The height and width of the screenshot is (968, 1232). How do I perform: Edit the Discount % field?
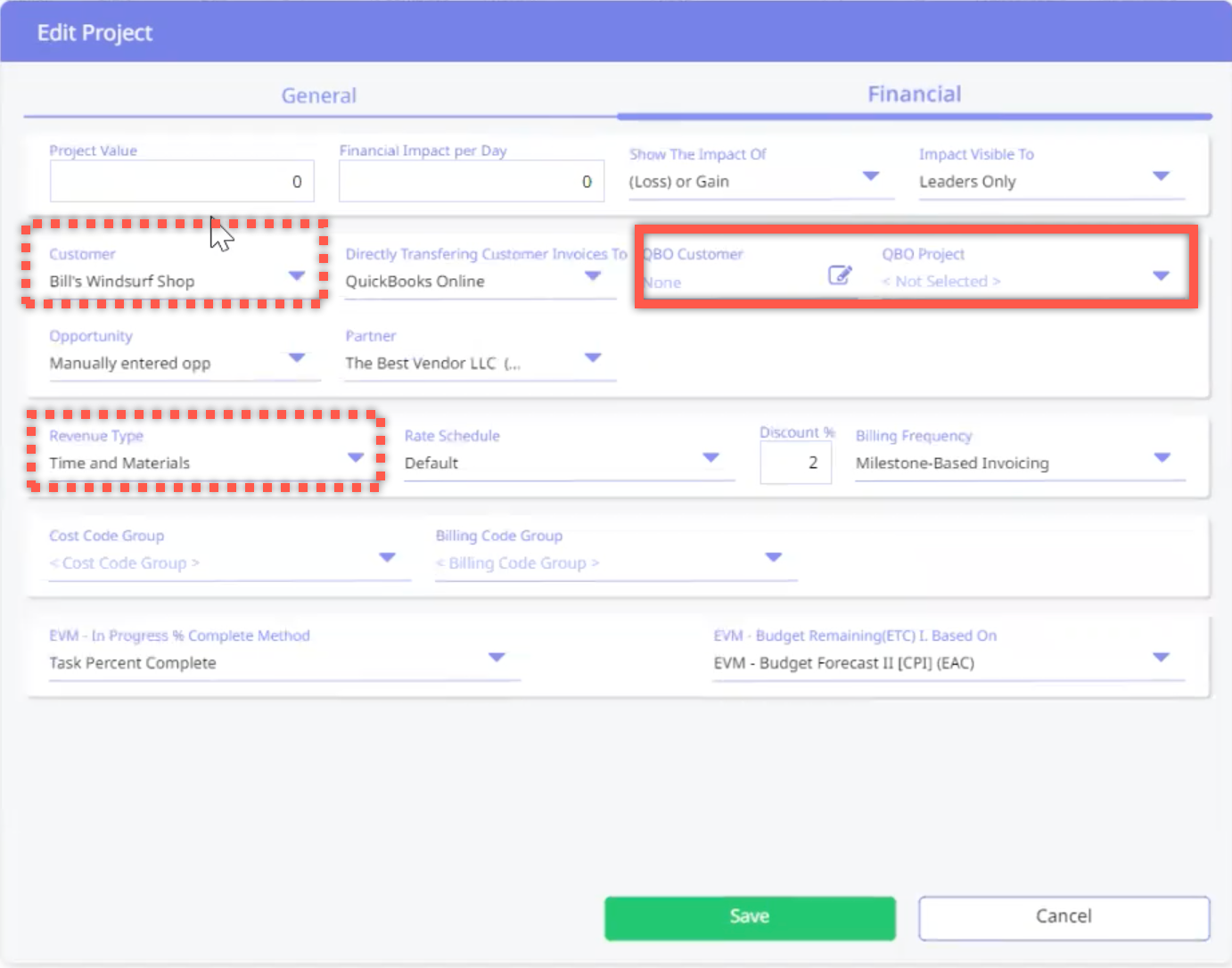tap(795, 463)
